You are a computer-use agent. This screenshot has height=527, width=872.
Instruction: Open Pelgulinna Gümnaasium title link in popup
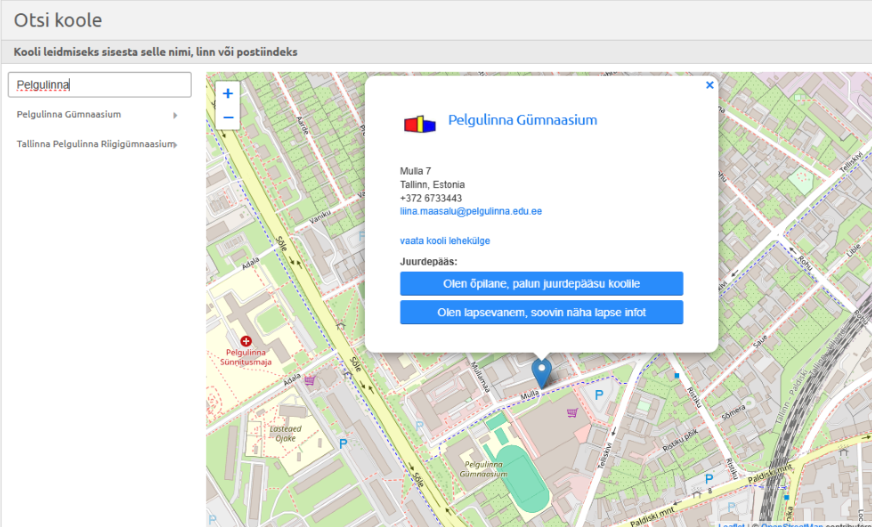point(522,120)
